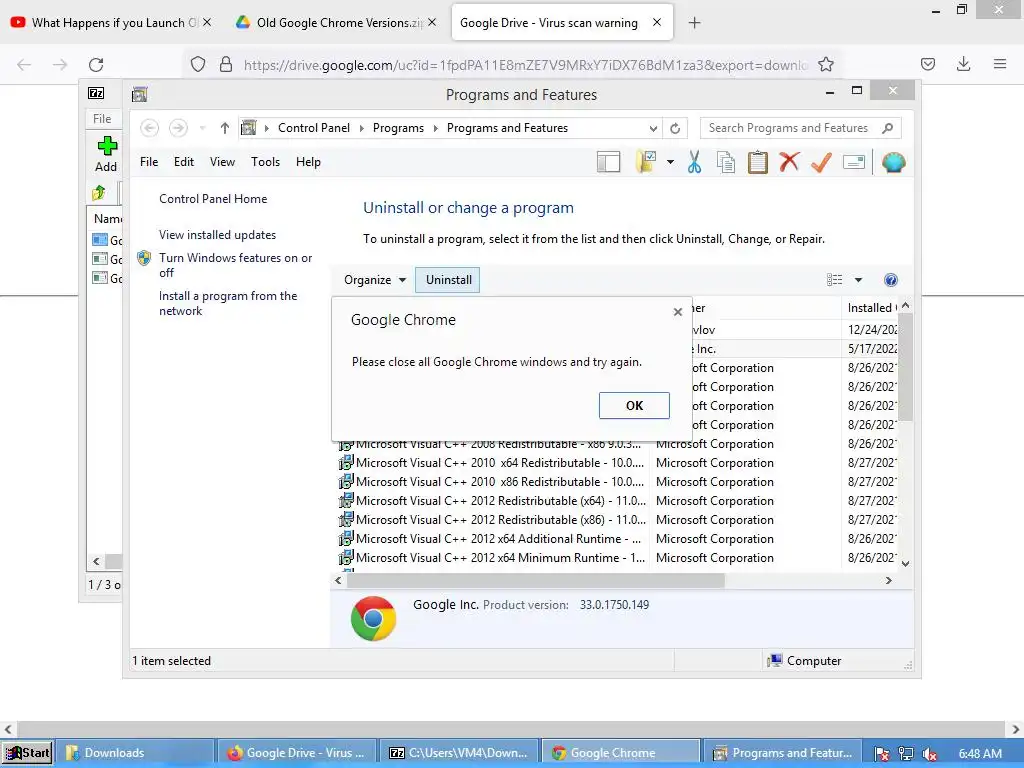Open the View menu
This screenshot has width=1024, height=768.
tap(222, 162)
